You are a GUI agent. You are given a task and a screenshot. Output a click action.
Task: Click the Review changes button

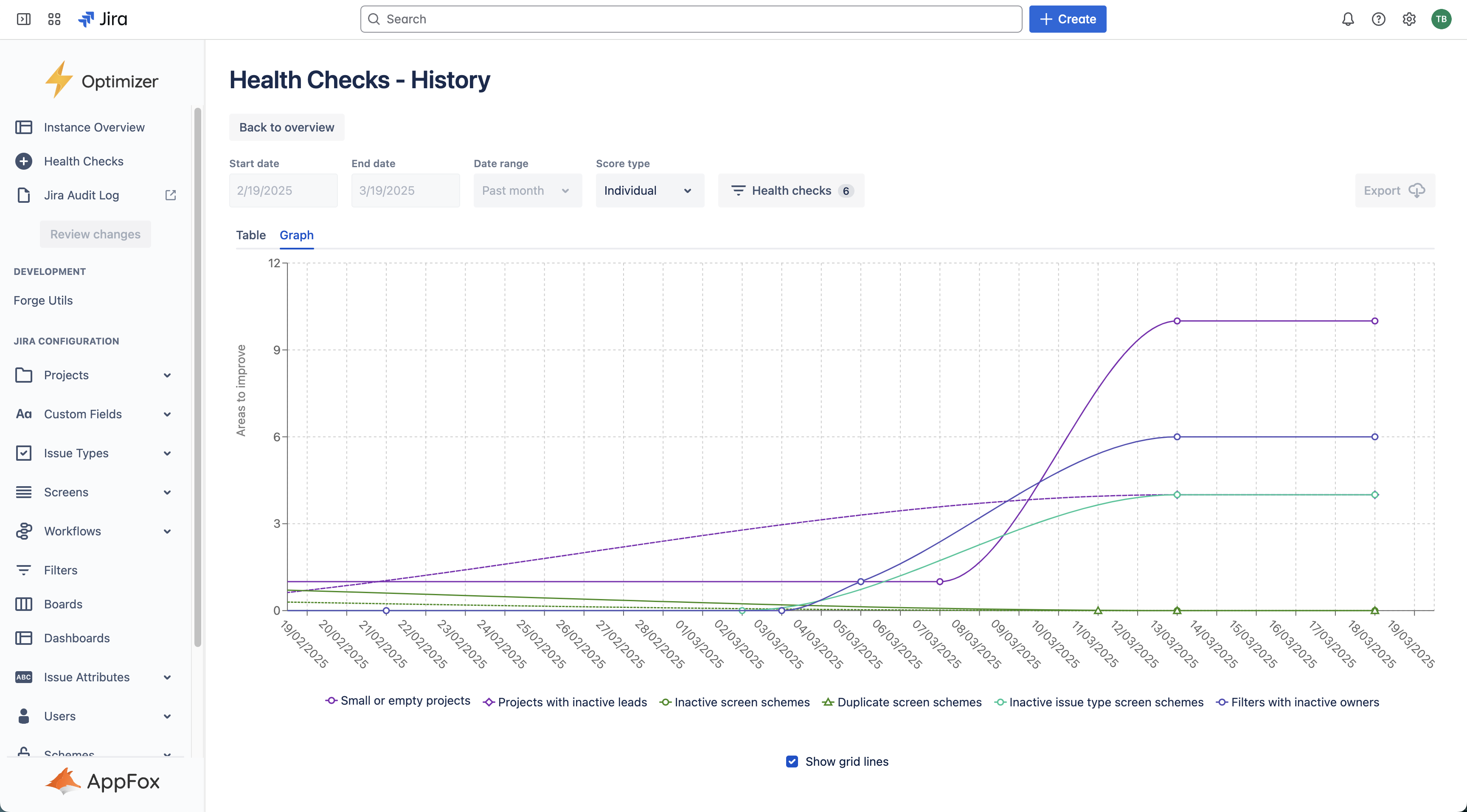tap(95, 234)
